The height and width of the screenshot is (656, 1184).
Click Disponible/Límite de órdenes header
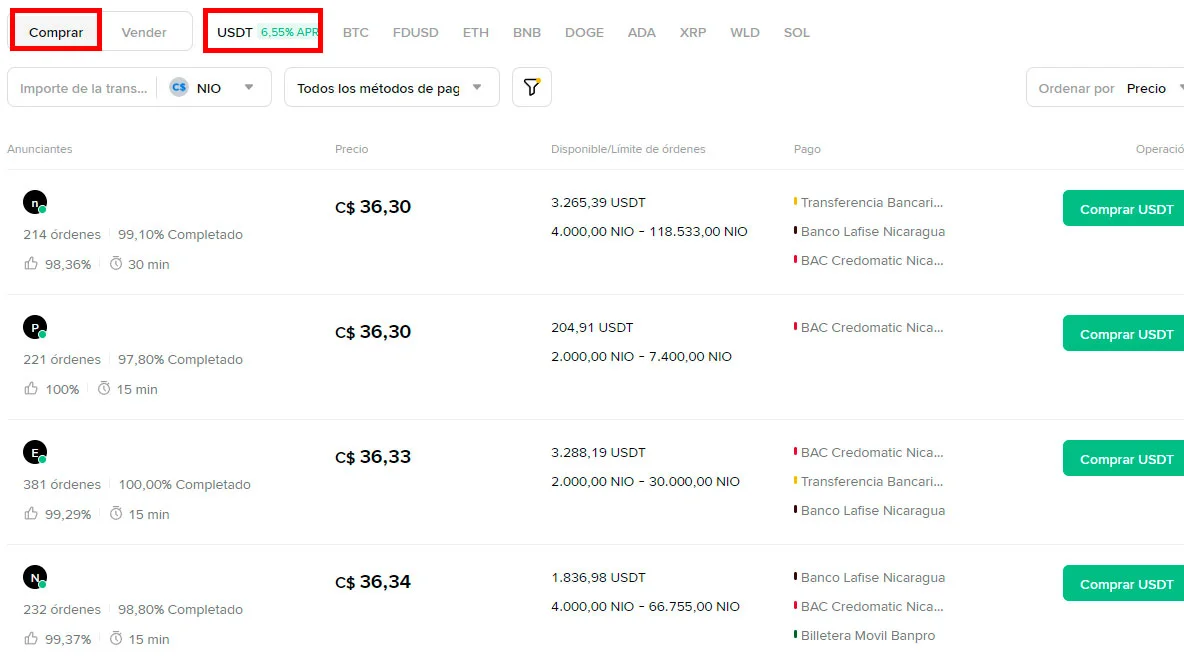point(628,149)
